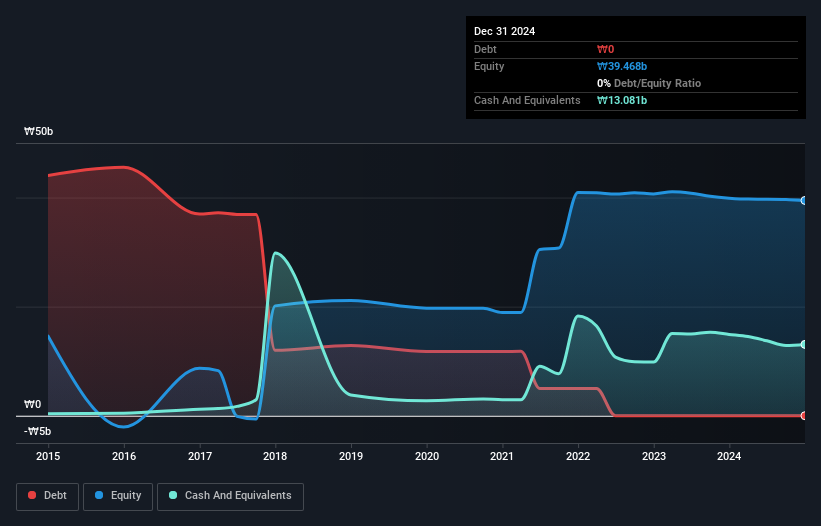Click the ₩50b y-axis label
Image resolution: width=821 pixels, height=526 pixels.
pos(39,131)
